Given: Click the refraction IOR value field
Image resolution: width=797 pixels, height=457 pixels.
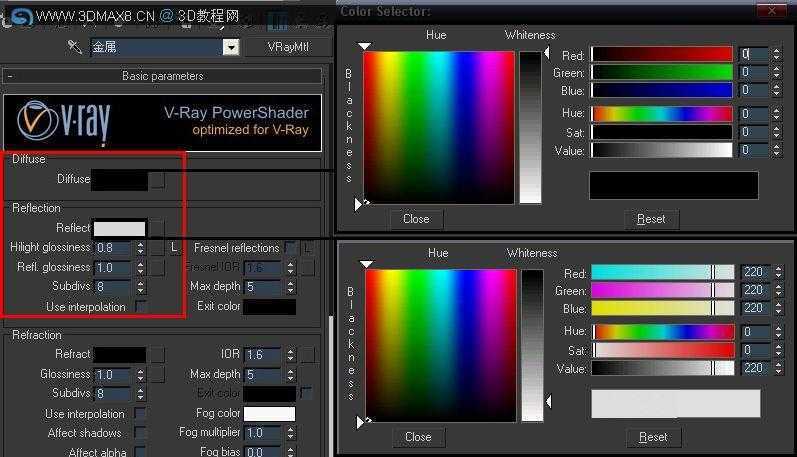Looking at the screenshot, I should [263, 354].
